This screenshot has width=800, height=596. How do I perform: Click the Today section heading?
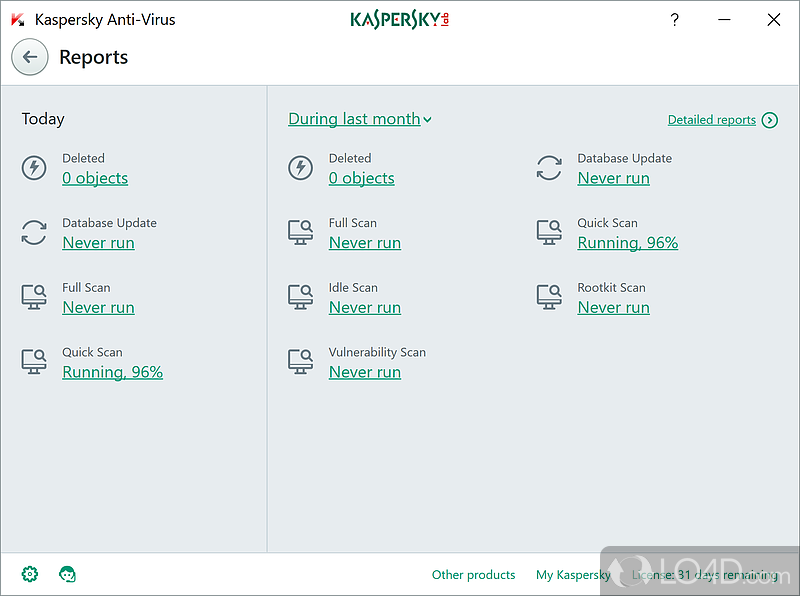point(43,119)
